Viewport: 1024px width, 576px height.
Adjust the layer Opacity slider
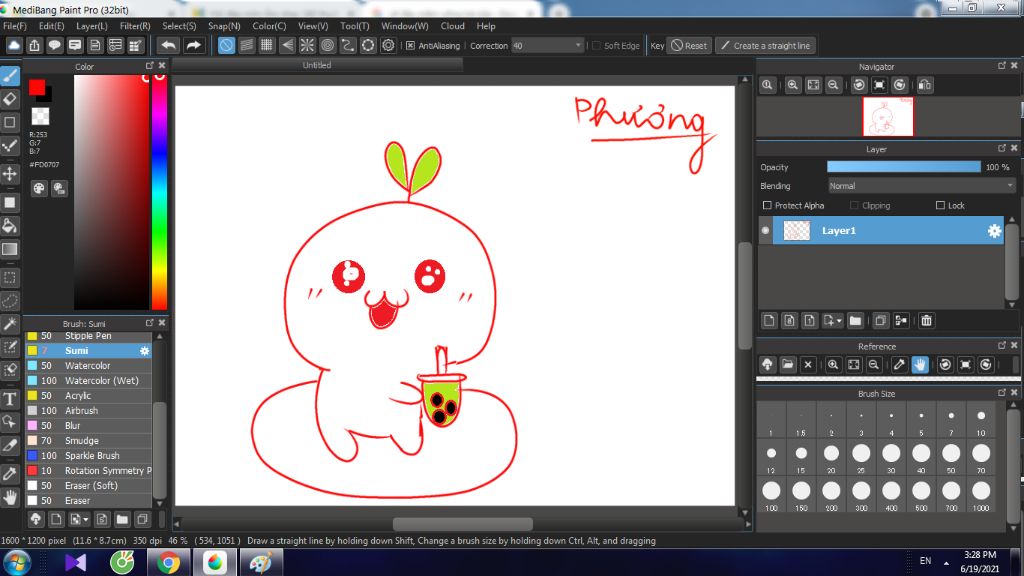[x=904, y=167]
